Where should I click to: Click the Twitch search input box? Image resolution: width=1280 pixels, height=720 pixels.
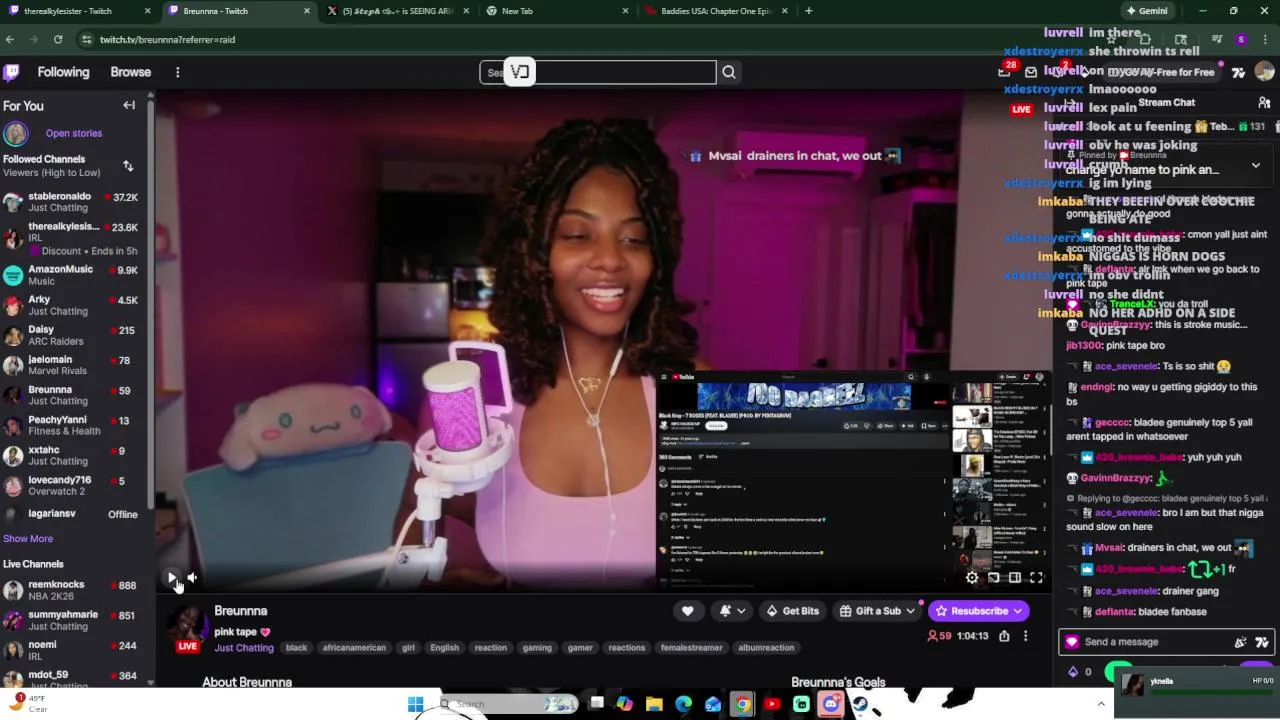click(598, 72)
